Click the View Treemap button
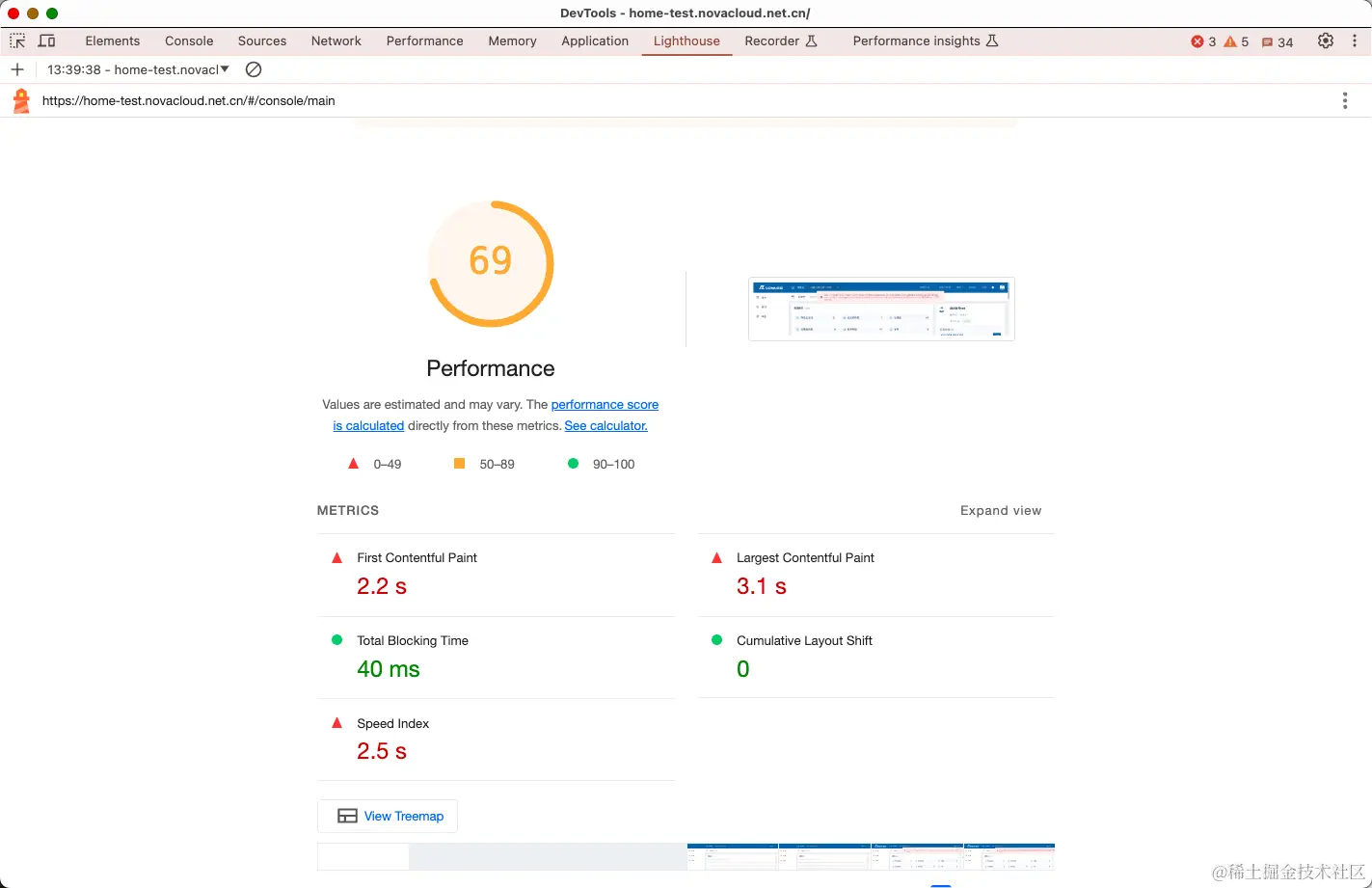The image size is (1372, 888). click(x=388, y=816)
